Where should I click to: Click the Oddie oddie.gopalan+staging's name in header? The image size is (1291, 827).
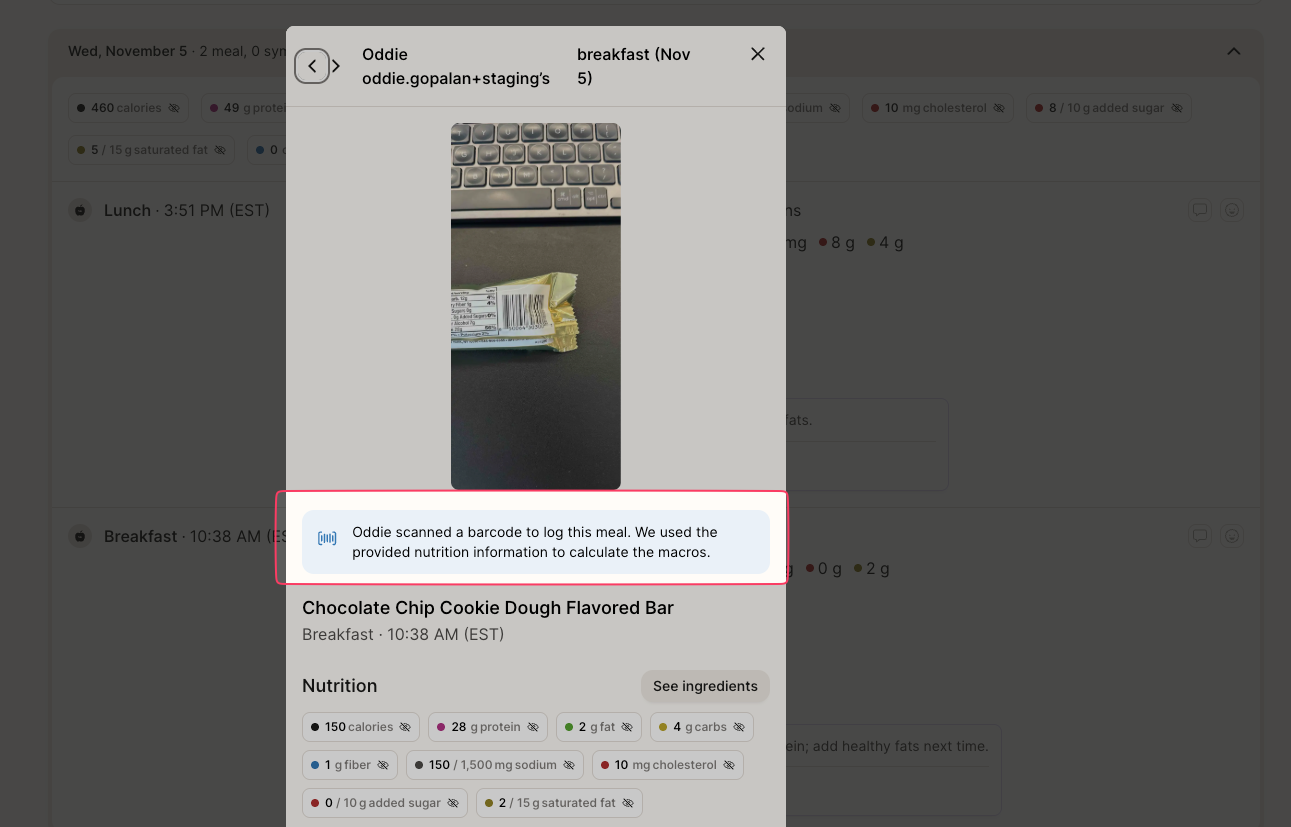pyautogui.click(x=456, y=66)
